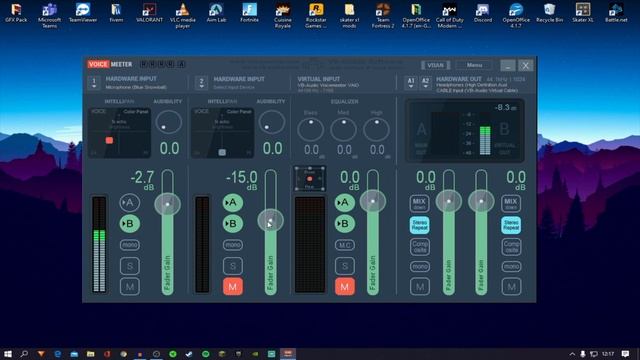Toggle bus B on Virtual Input
This screenshot has height=360, width=640.
pos(345,224)
